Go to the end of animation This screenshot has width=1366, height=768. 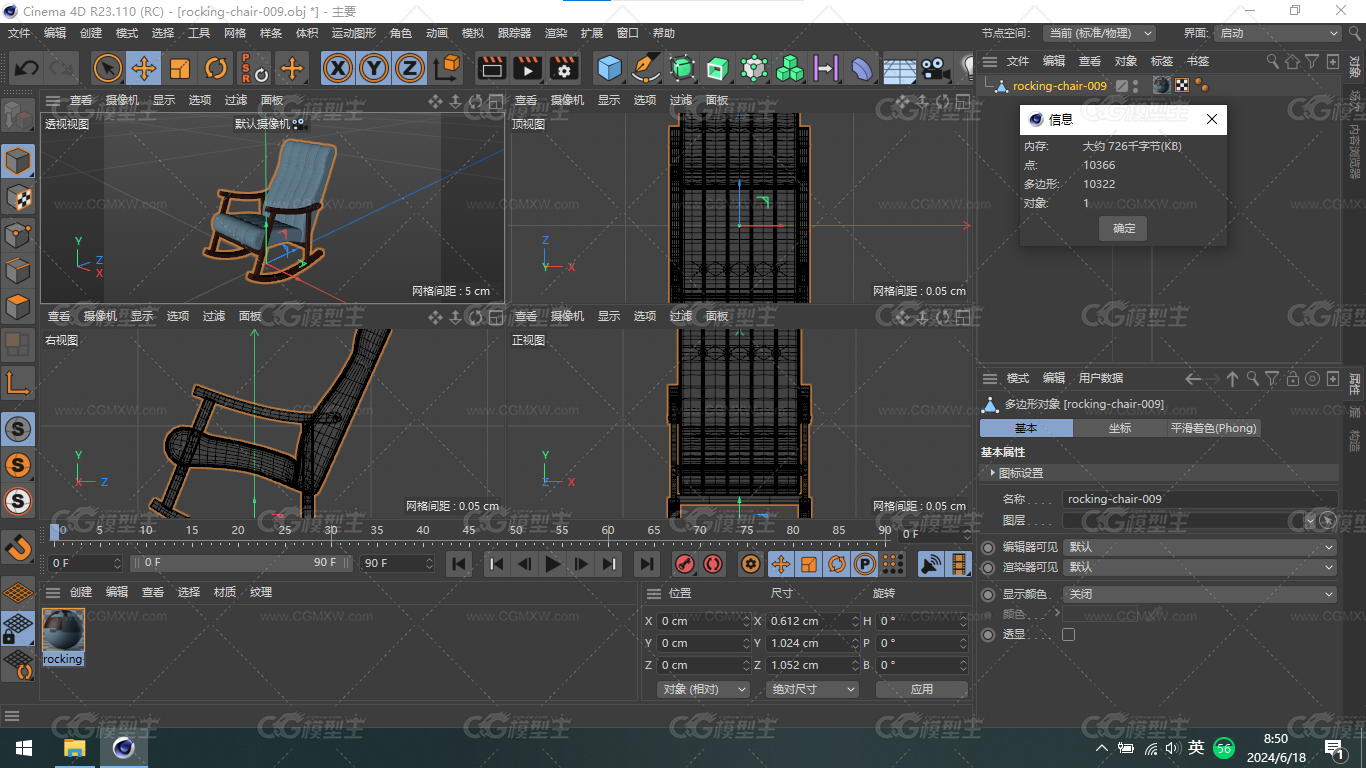click(x=647, y=564)
